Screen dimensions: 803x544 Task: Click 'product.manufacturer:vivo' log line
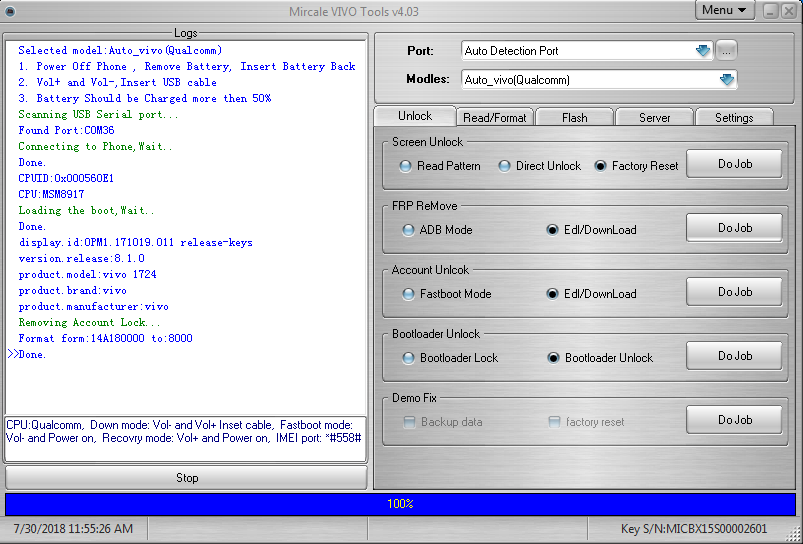coord(94,306)
